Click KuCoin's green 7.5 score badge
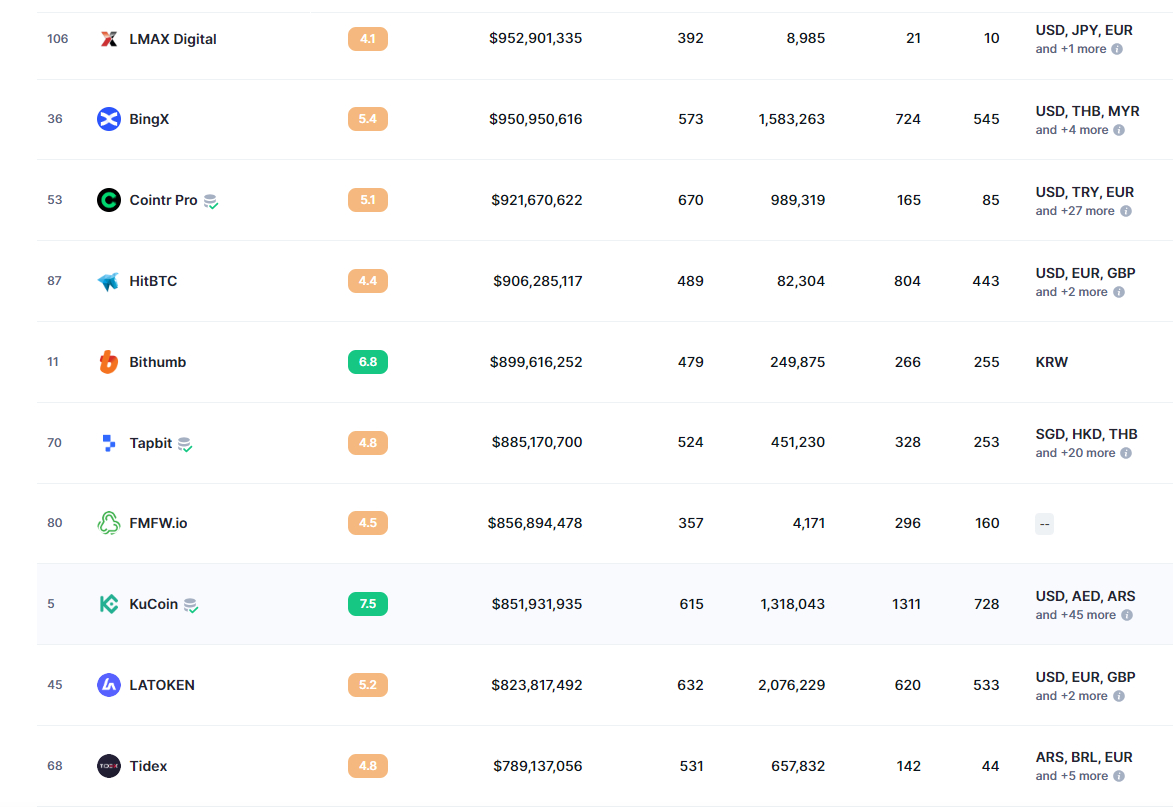Screen dimensions: 1173x807 368,604
